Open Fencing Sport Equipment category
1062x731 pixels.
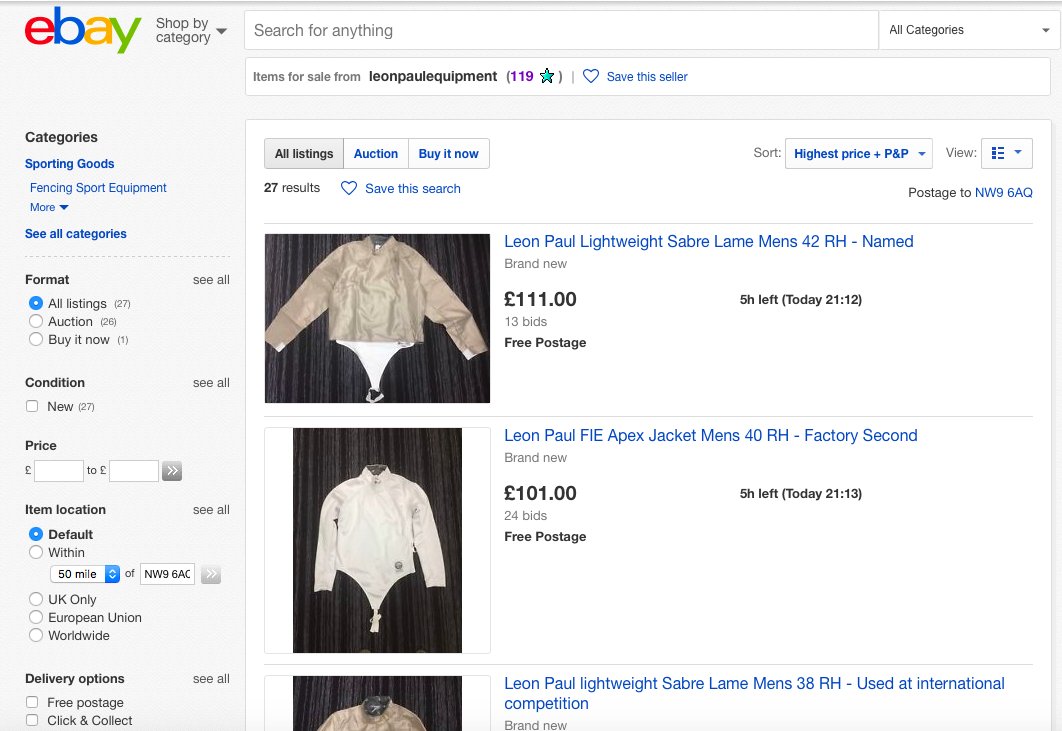click(x=98, y=188)
